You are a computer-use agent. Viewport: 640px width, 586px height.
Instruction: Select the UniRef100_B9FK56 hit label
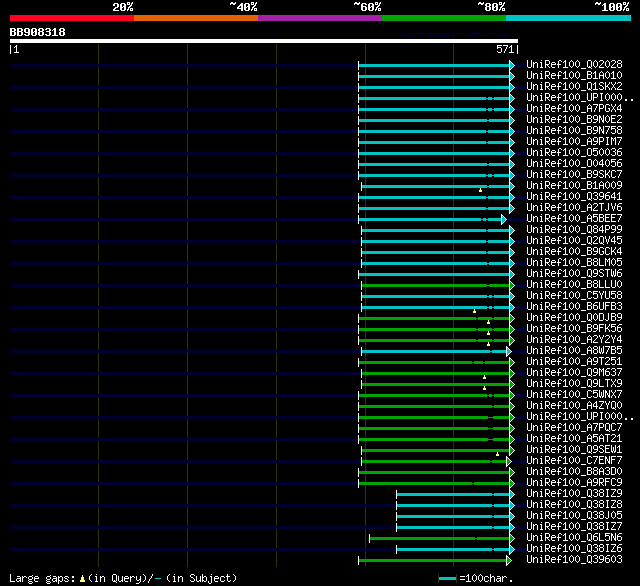(574, 329)
